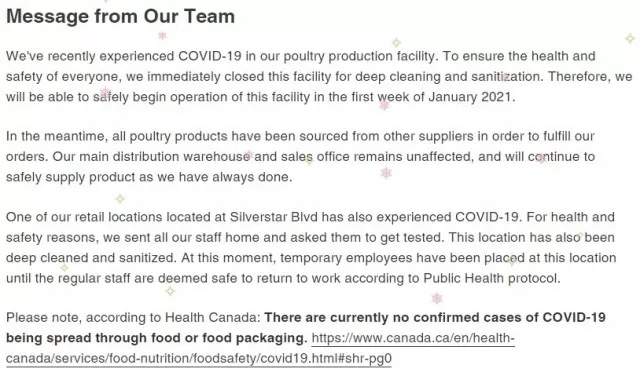
Task: Click the words "In the meantime"
Action: 56,136
